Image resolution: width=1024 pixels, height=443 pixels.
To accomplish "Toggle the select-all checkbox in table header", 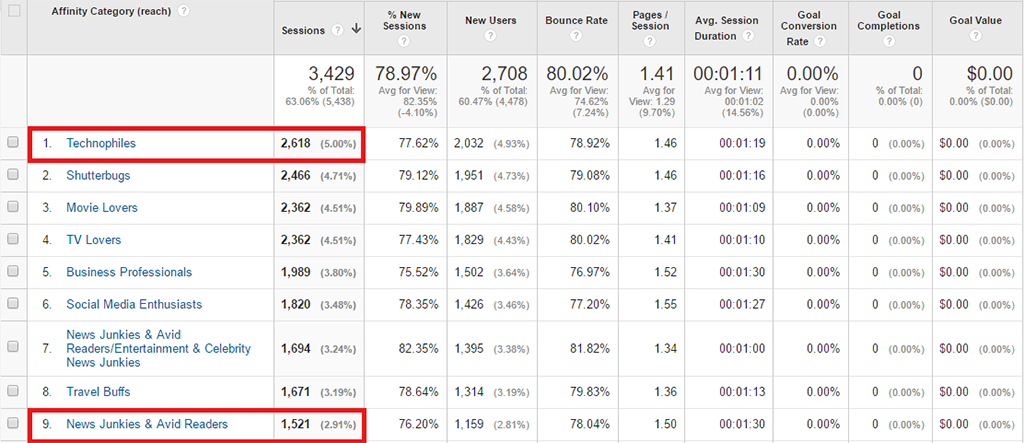I will [x=14, y=11].
